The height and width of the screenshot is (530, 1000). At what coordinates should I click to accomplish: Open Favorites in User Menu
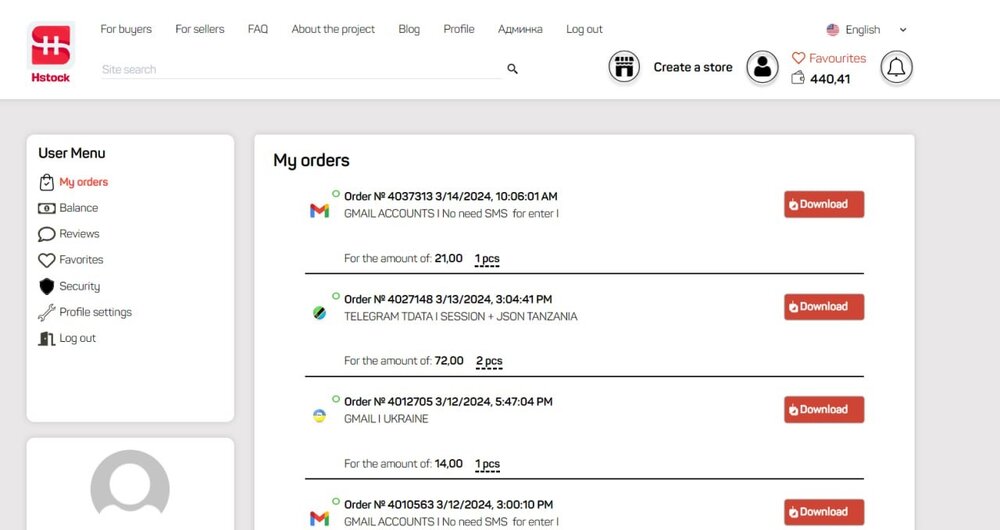tap(81, 260)
